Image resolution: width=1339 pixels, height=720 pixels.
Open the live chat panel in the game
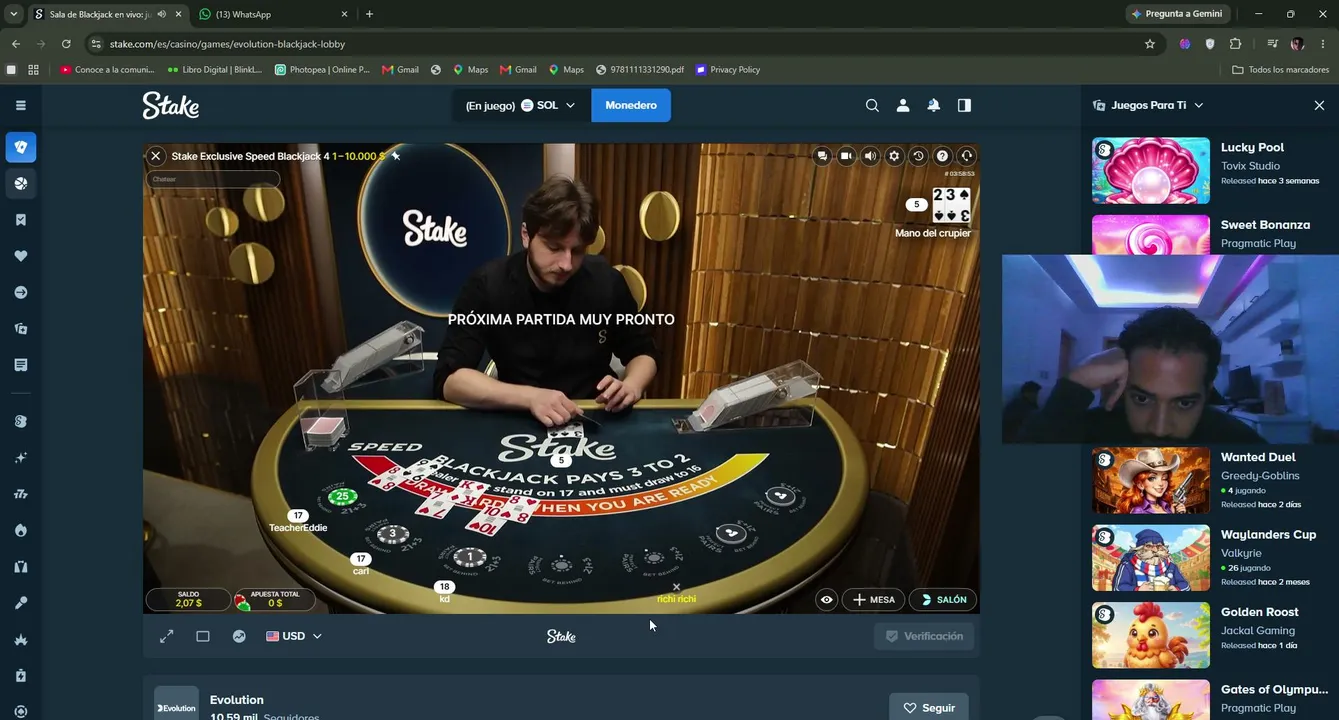[x=822, y=156]
